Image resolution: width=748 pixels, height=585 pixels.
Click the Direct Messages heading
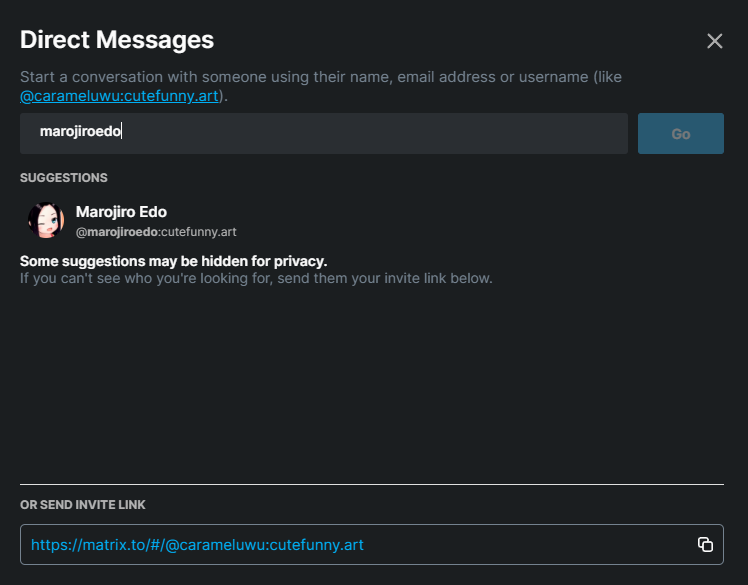click(x=117, y=40)
